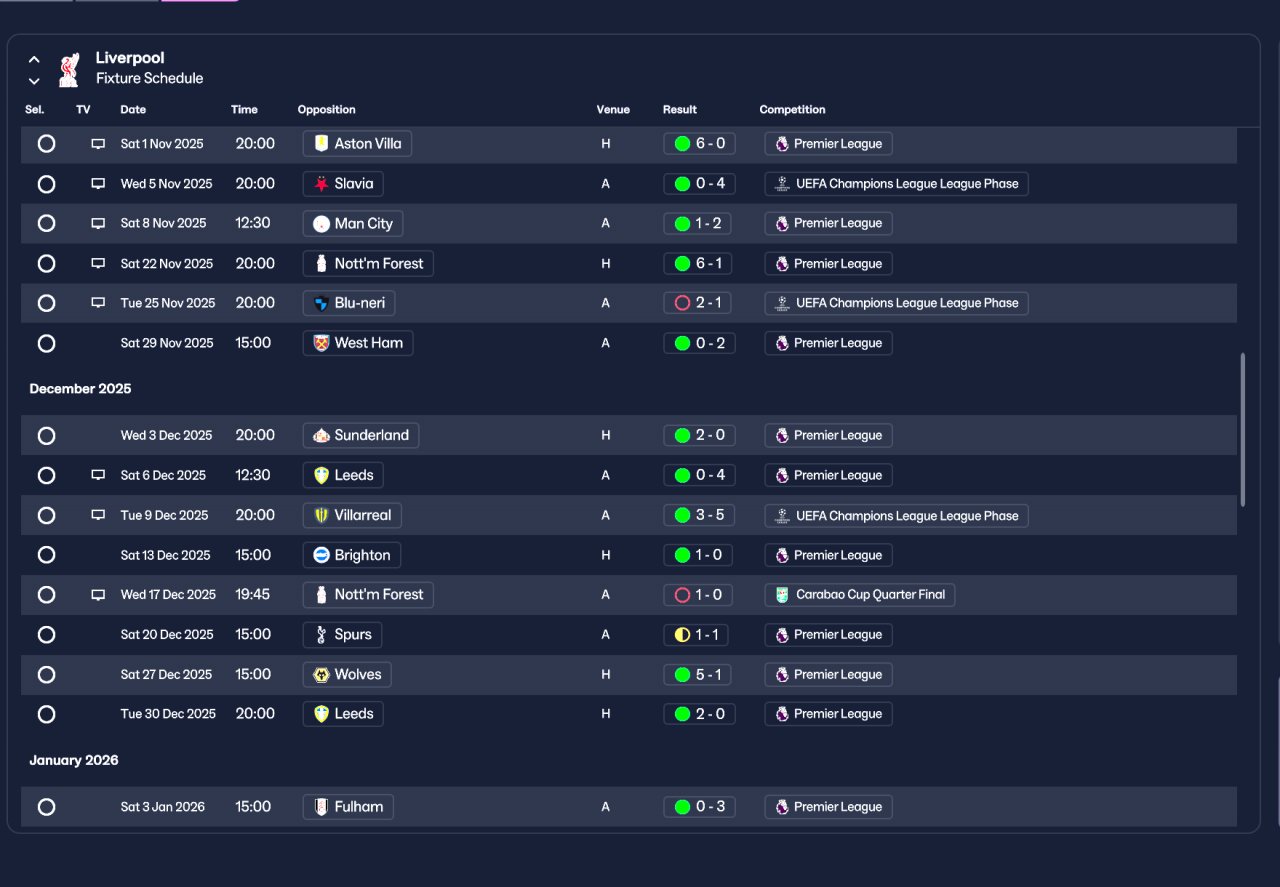Click the December 2025 month heading
Screen dimensions: 1280x887
click(80, 389)
